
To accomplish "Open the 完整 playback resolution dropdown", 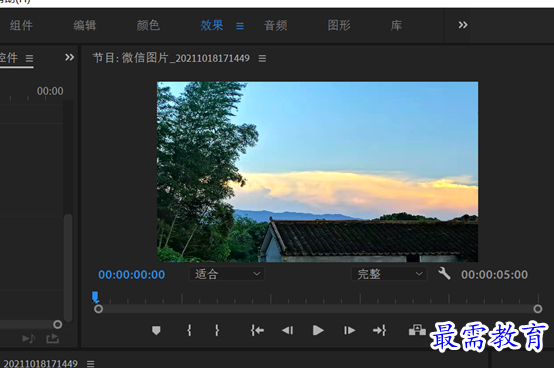I will (389, 274).
